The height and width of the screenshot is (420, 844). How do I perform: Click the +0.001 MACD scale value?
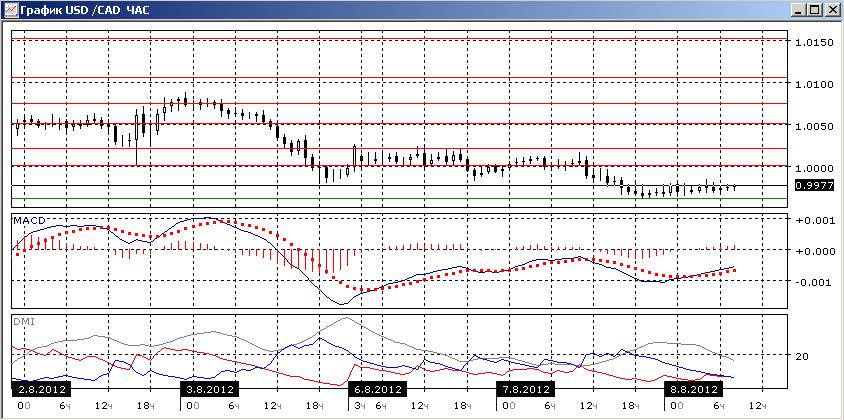(x=815, y=220)
